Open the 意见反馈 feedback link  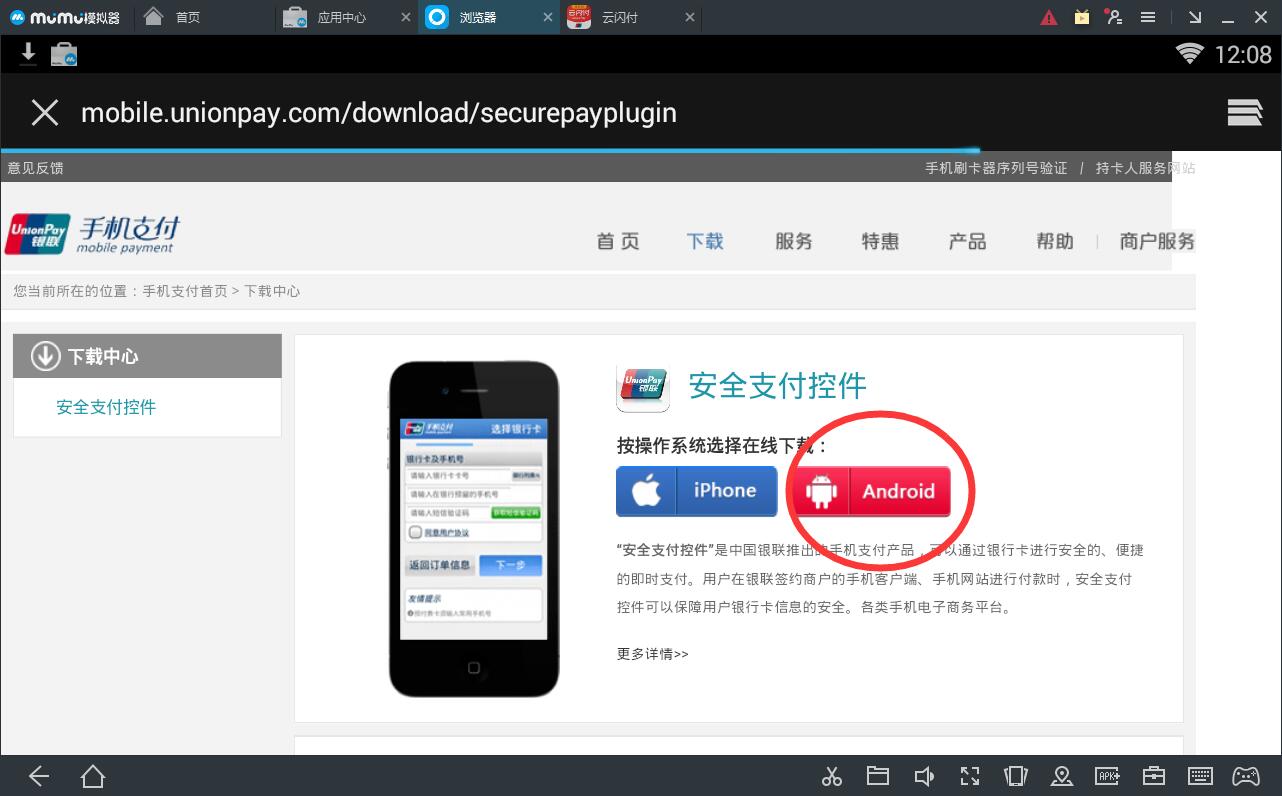(35, 168)
